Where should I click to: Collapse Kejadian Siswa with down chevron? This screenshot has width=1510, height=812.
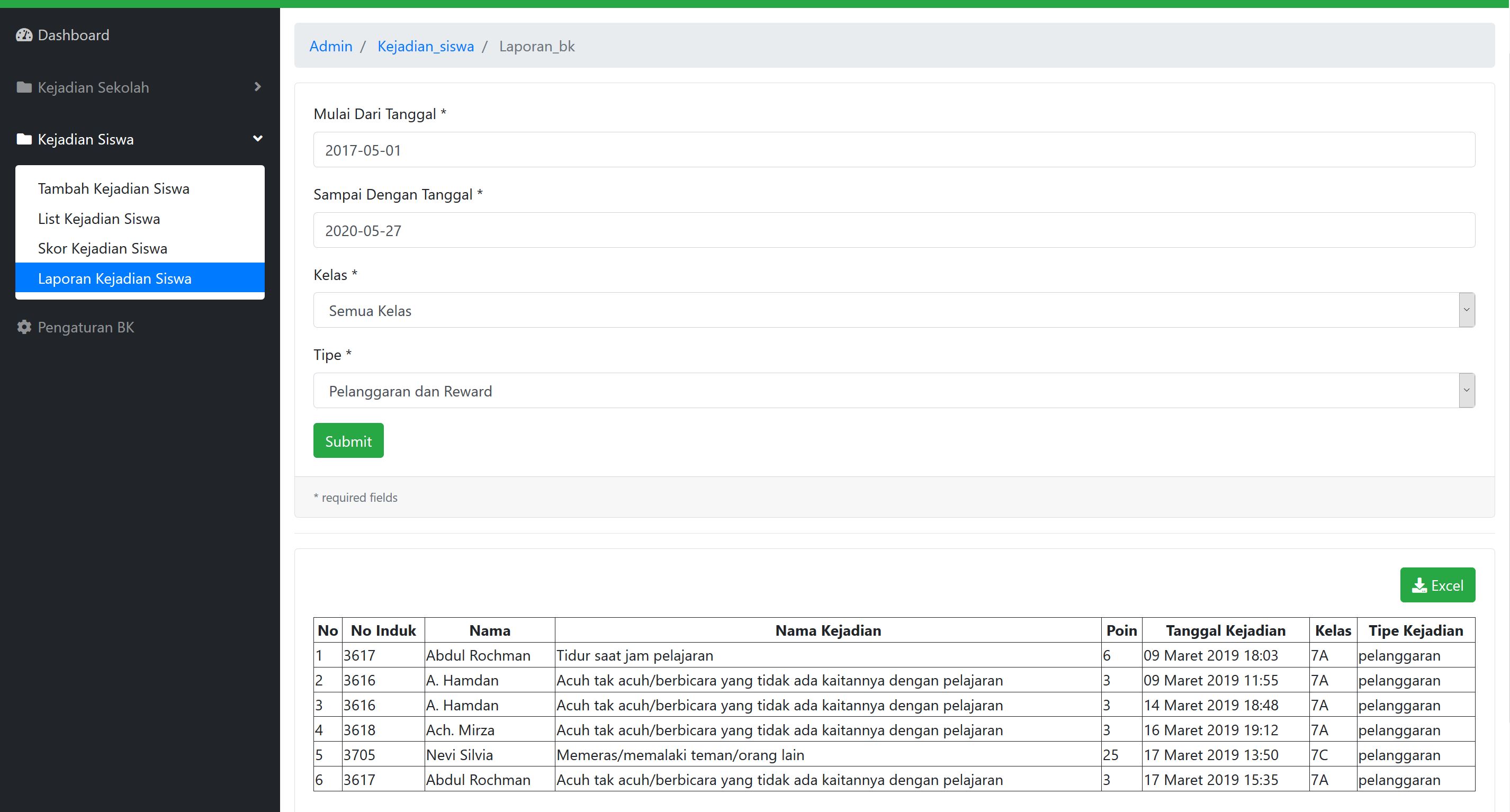(x=257, y=139)
